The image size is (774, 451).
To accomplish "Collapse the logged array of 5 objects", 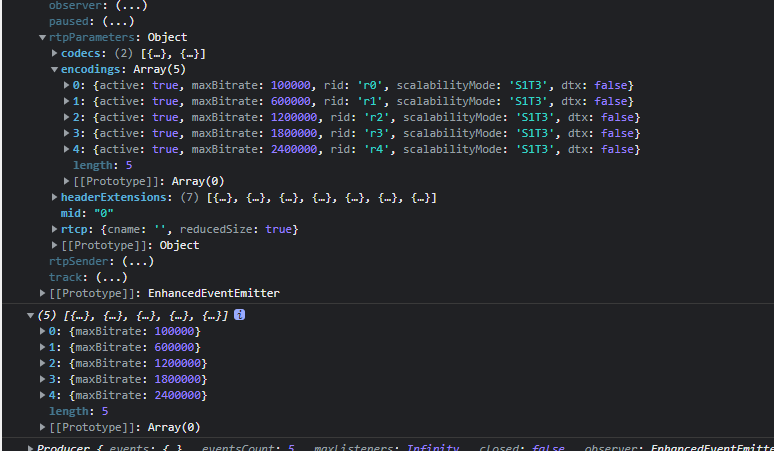I will point(30,315).
